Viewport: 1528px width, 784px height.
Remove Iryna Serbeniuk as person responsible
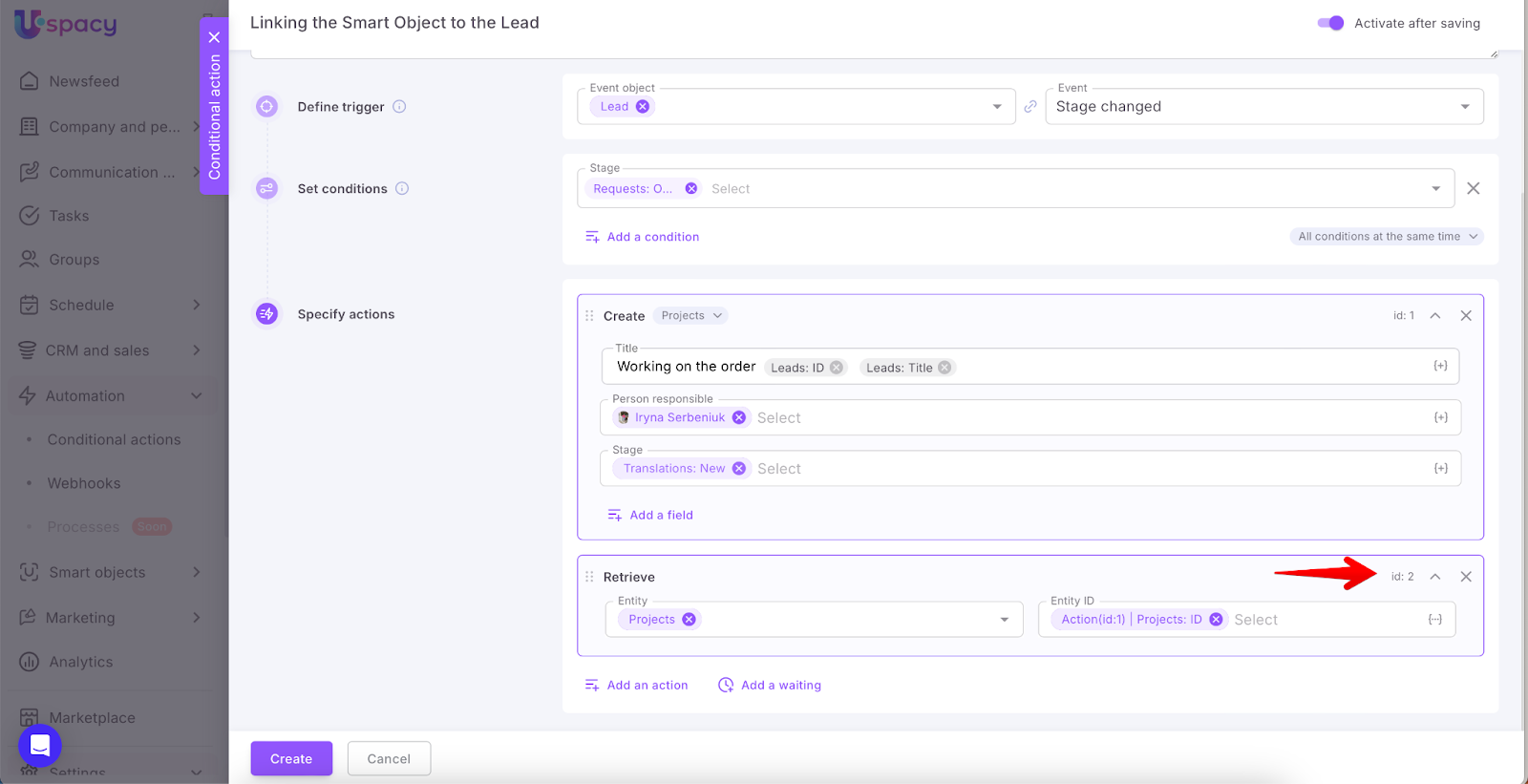click(x=739, y=418)
